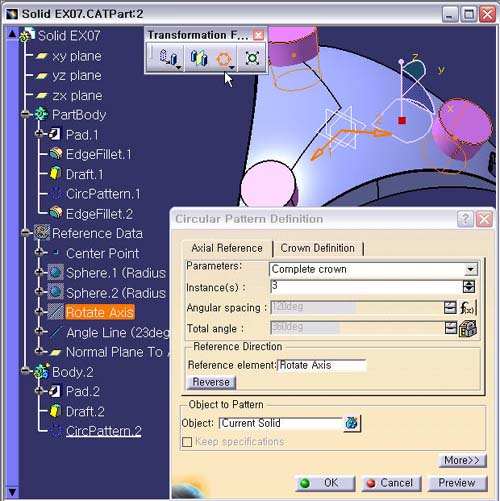Click the Preview button
The height and width of the screenshot is (501, 500).
click(457, 483)
